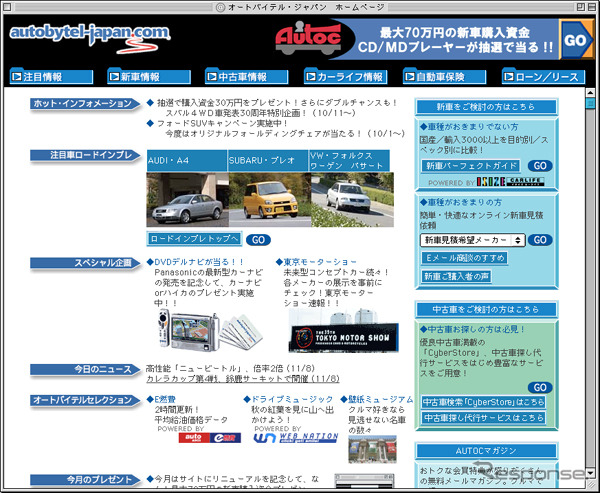The image size is (600, 493).
Task: Click the Tokyo Motor Show sign image
Action: pos(344,330)
